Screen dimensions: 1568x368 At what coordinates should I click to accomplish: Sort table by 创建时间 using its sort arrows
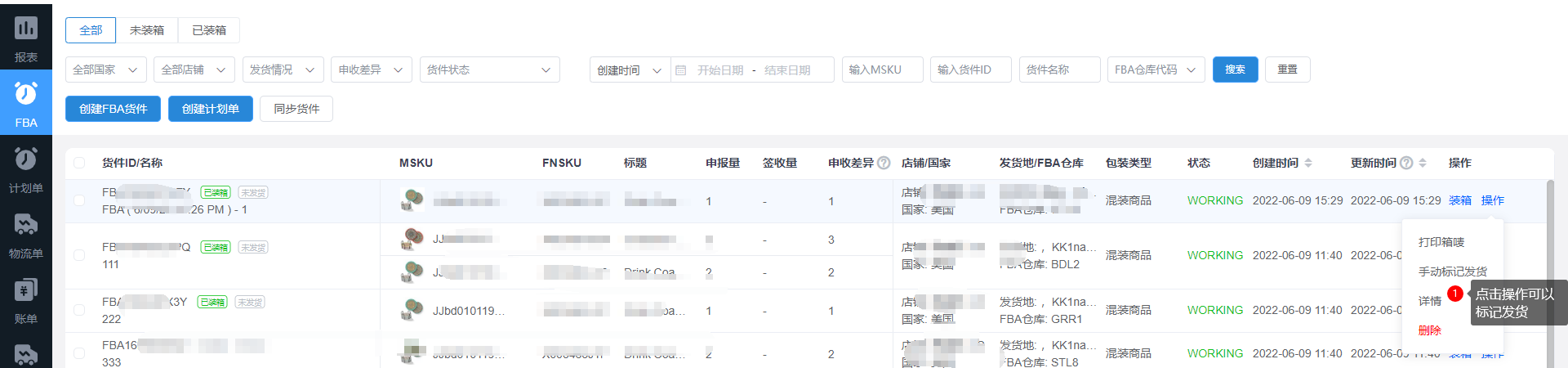tap(1308, 163)
